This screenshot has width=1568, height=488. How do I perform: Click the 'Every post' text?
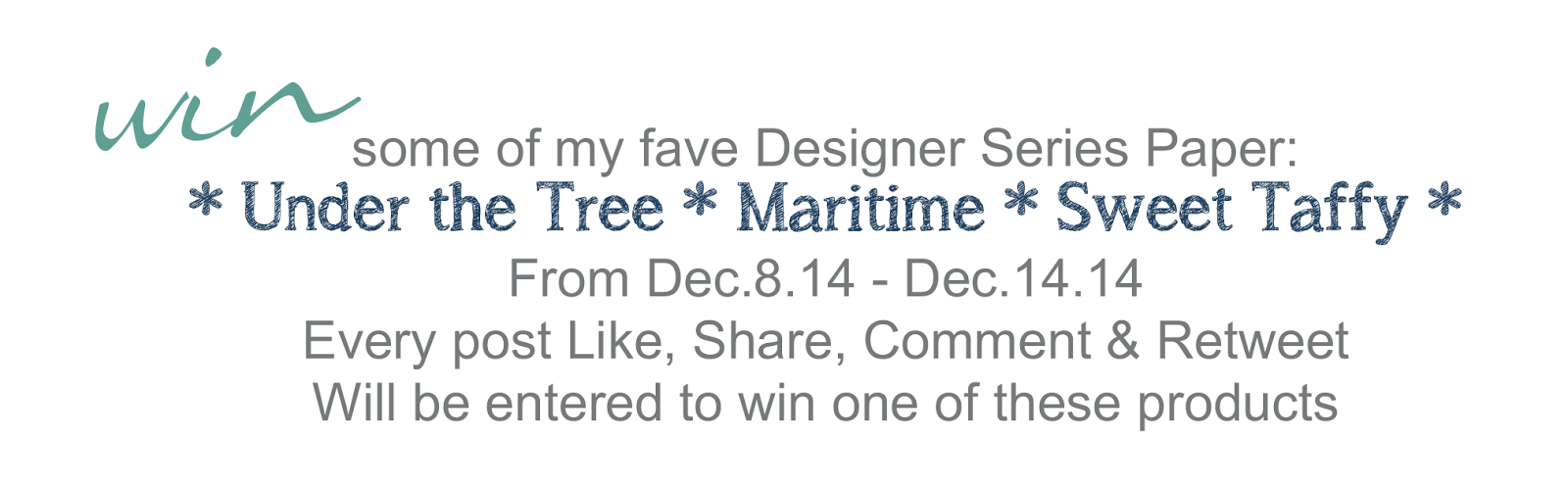click(x=426, y=343)
